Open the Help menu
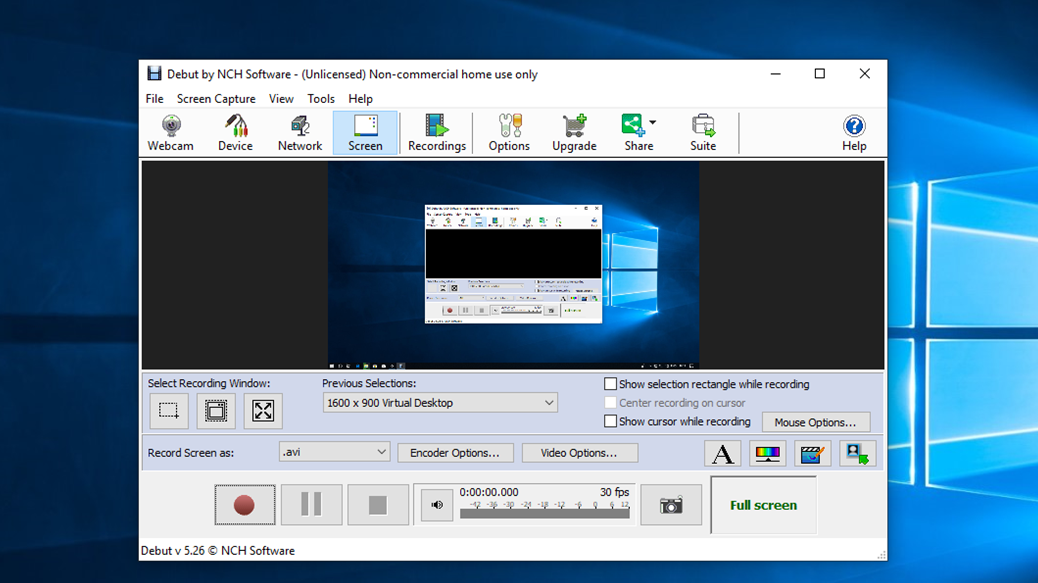 pos(361,99)
